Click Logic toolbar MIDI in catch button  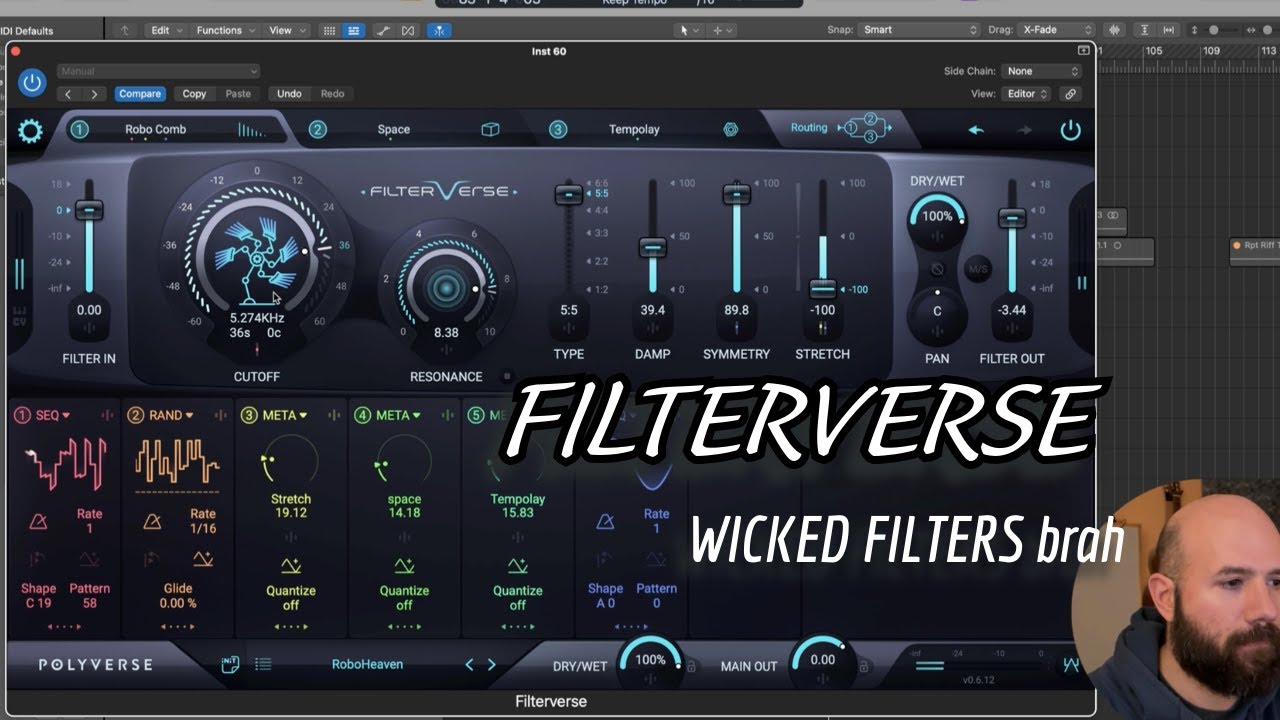click(439, 30)
